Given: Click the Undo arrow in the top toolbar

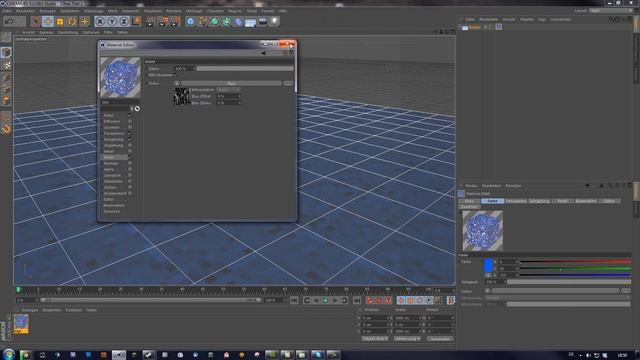Looking at the screenshot, I should pos(9,21).
